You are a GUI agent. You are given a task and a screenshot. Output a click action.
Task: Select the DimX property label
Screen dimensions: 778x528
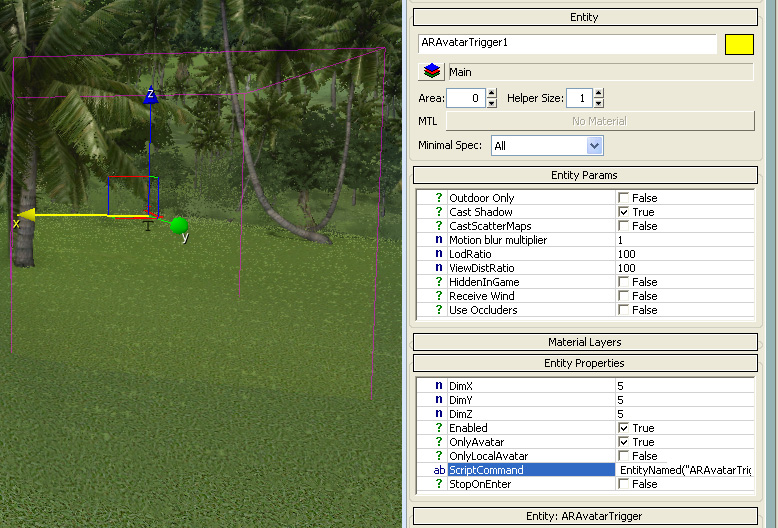(x=460, y=386)
